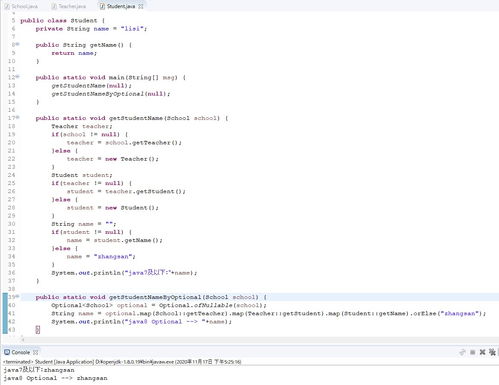Click the orElse("zhangsan") call on line 41
499x385 pixels.
pos(449,313)
